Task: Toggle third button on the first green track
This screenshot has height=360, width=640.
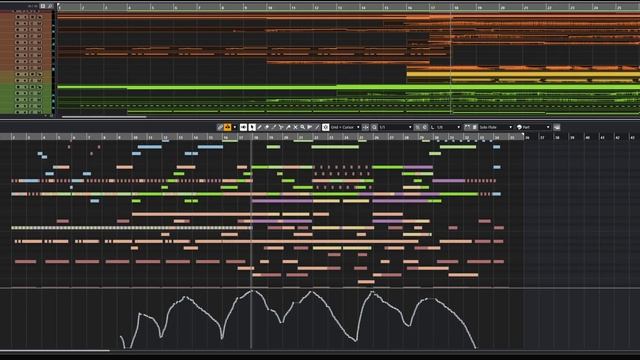Action: tap(33, 87)
